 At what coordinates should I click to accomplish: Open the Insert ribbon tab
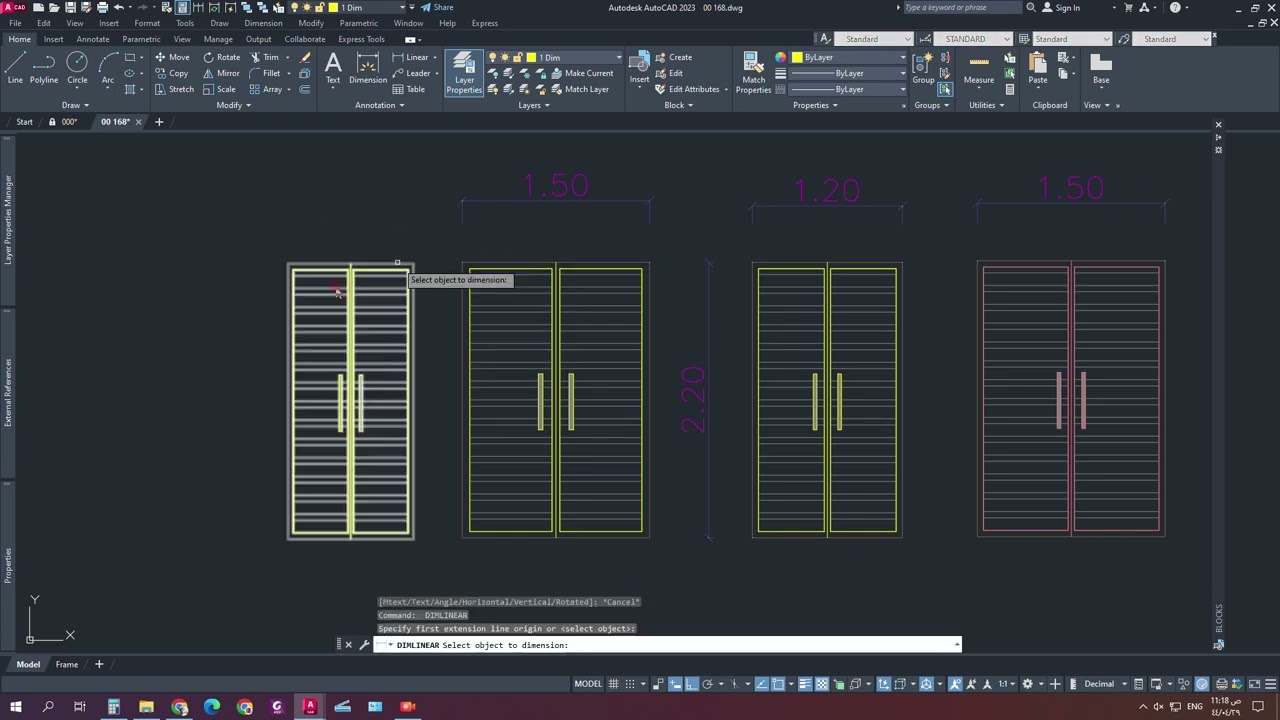[53, 39]
